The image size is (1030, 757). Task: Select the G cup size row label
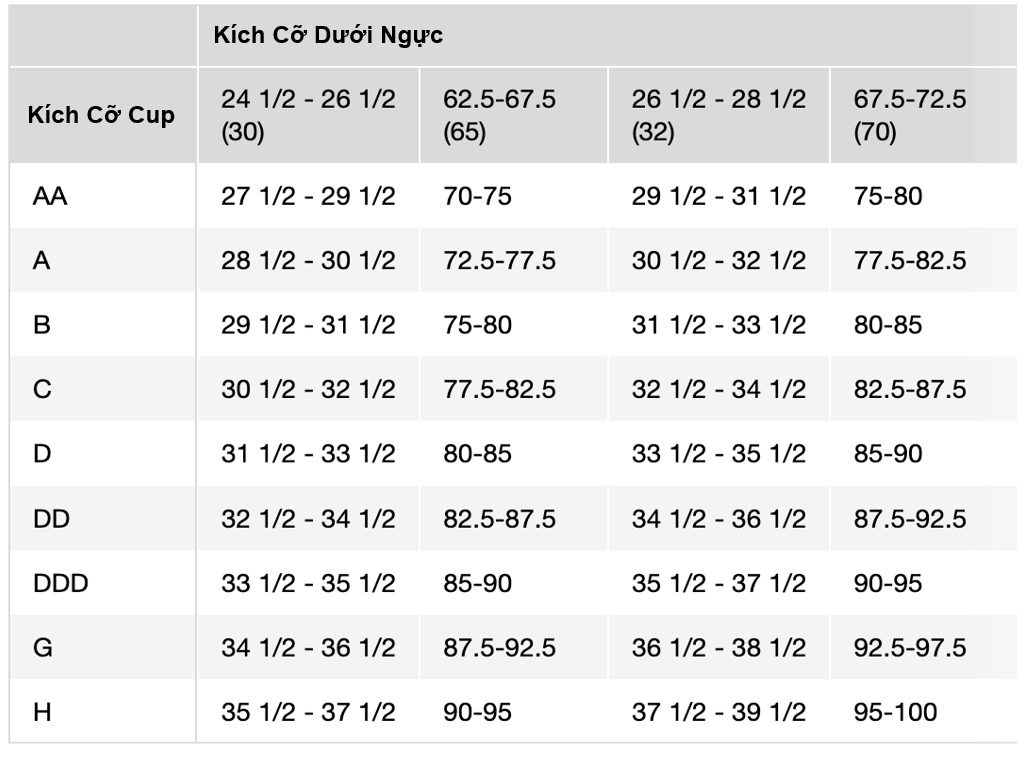(43, 648)
